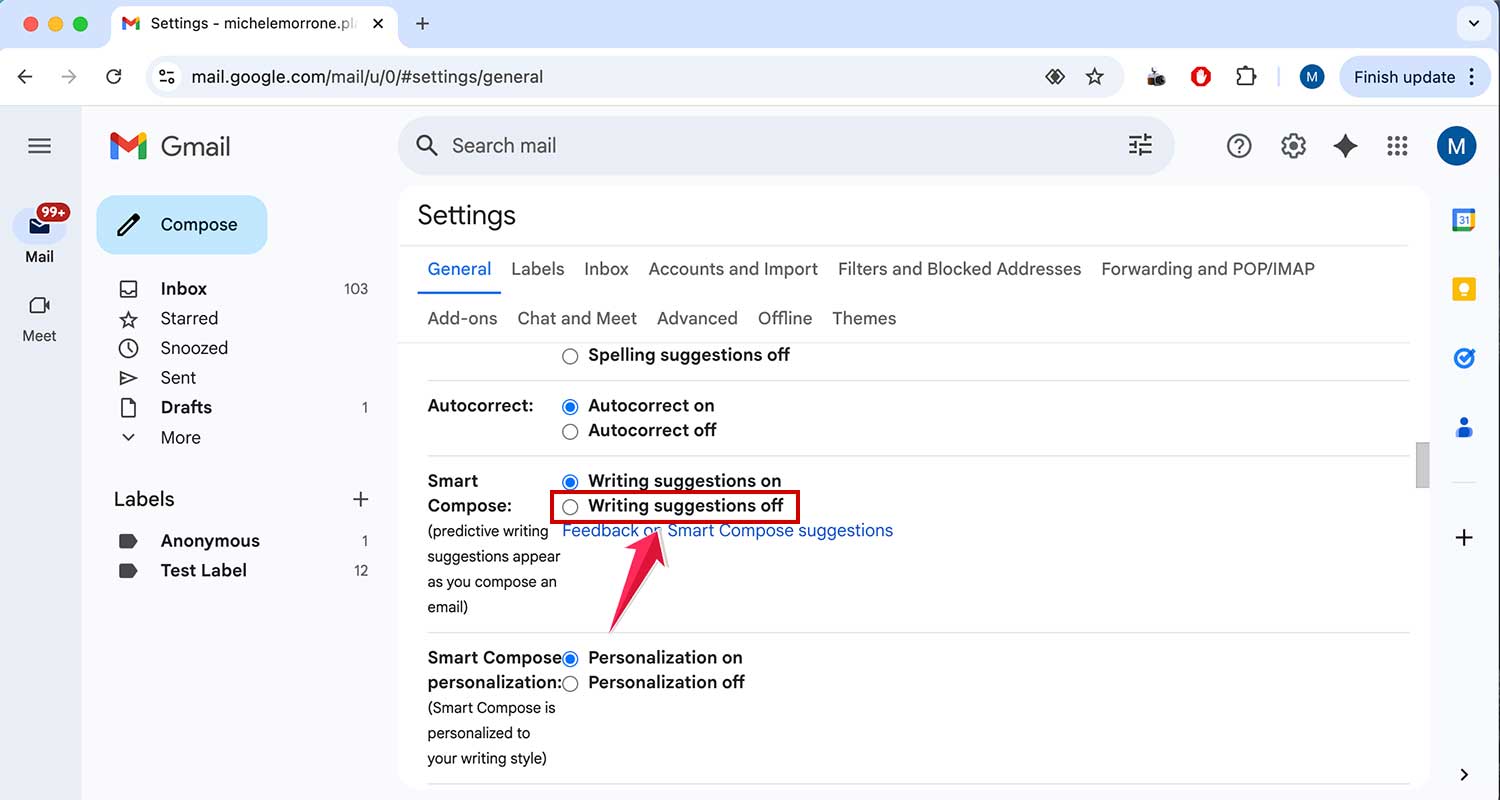Click the Feedback on Smart Compose suggestions link
The height and width of the screenshot is (800, 1500).
pyautogui.click(x=727, y=530)
